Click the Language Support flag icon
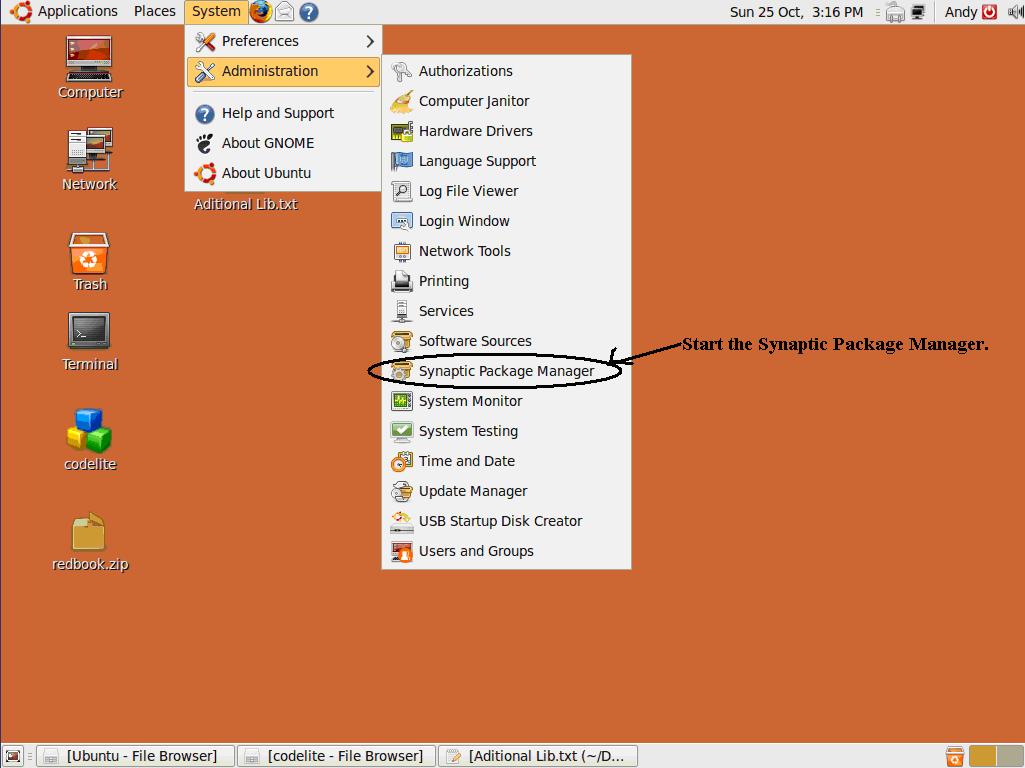Screen dimensions: 1025x768 pyautogui.click(x=401, y=161)
